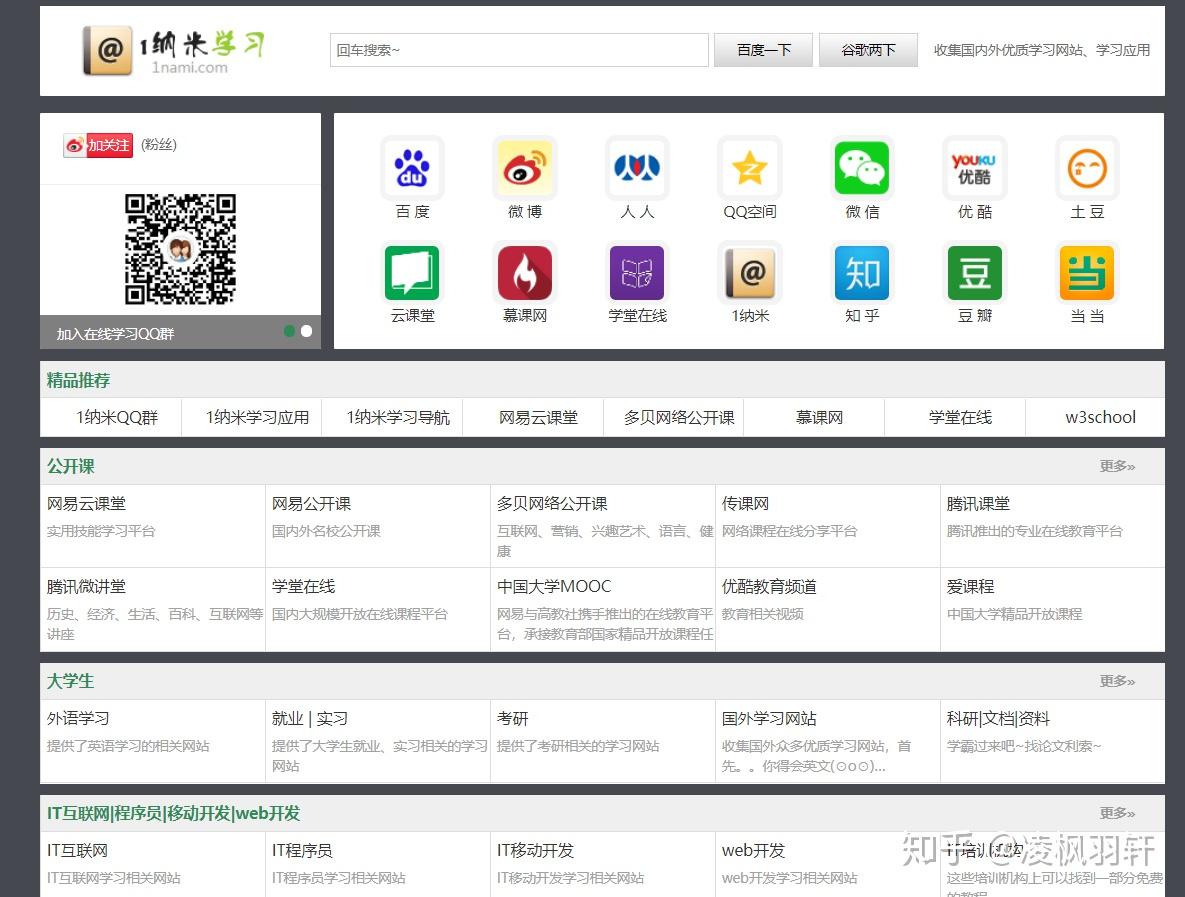Screen dimensions: 1185x897
Task: Select 慕课网 in 精品推荐 bar
Action: click(819, 417)
